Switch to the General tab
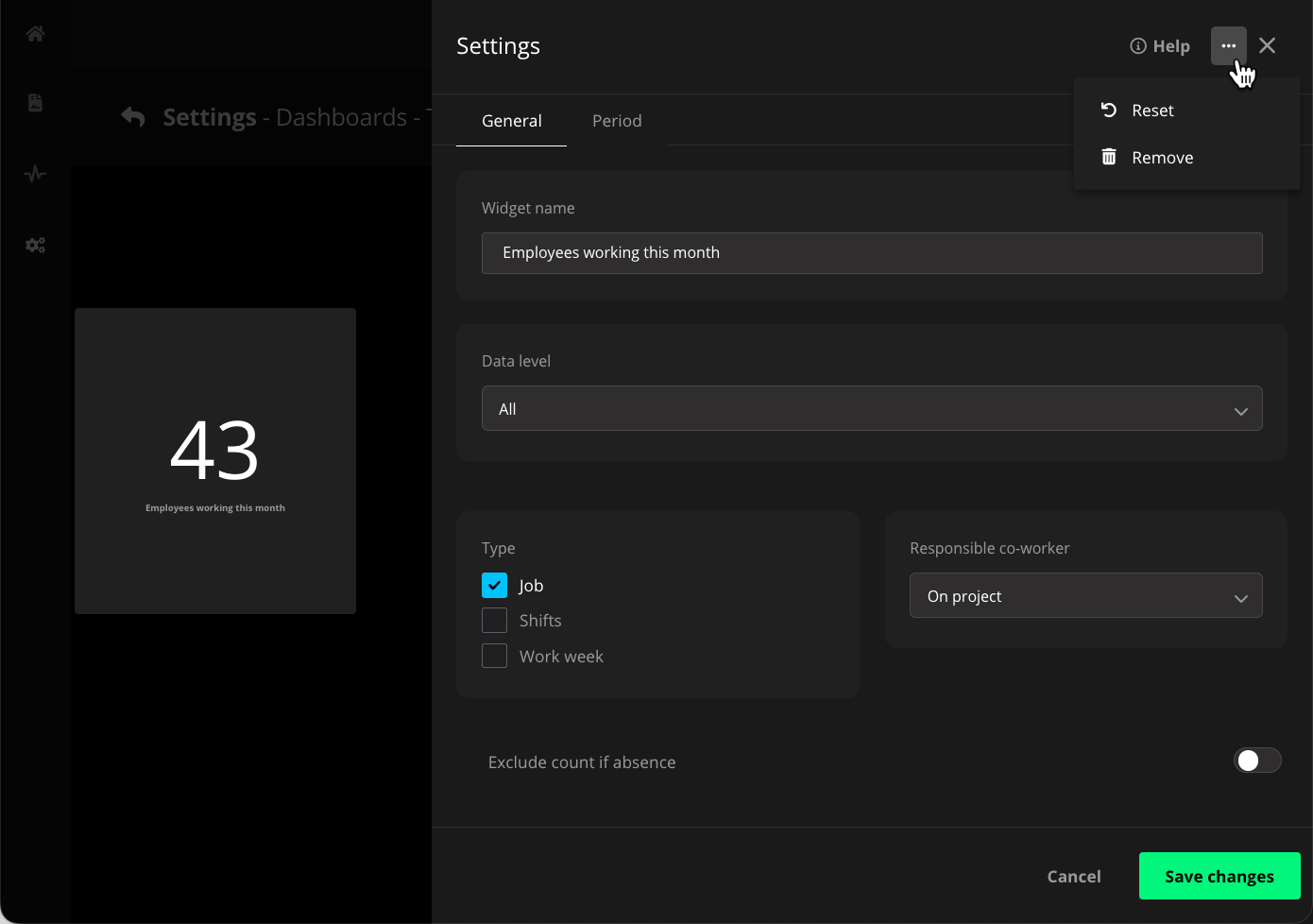The height and width of the screenshot is (924, 1313). click(x=511, y=121)
